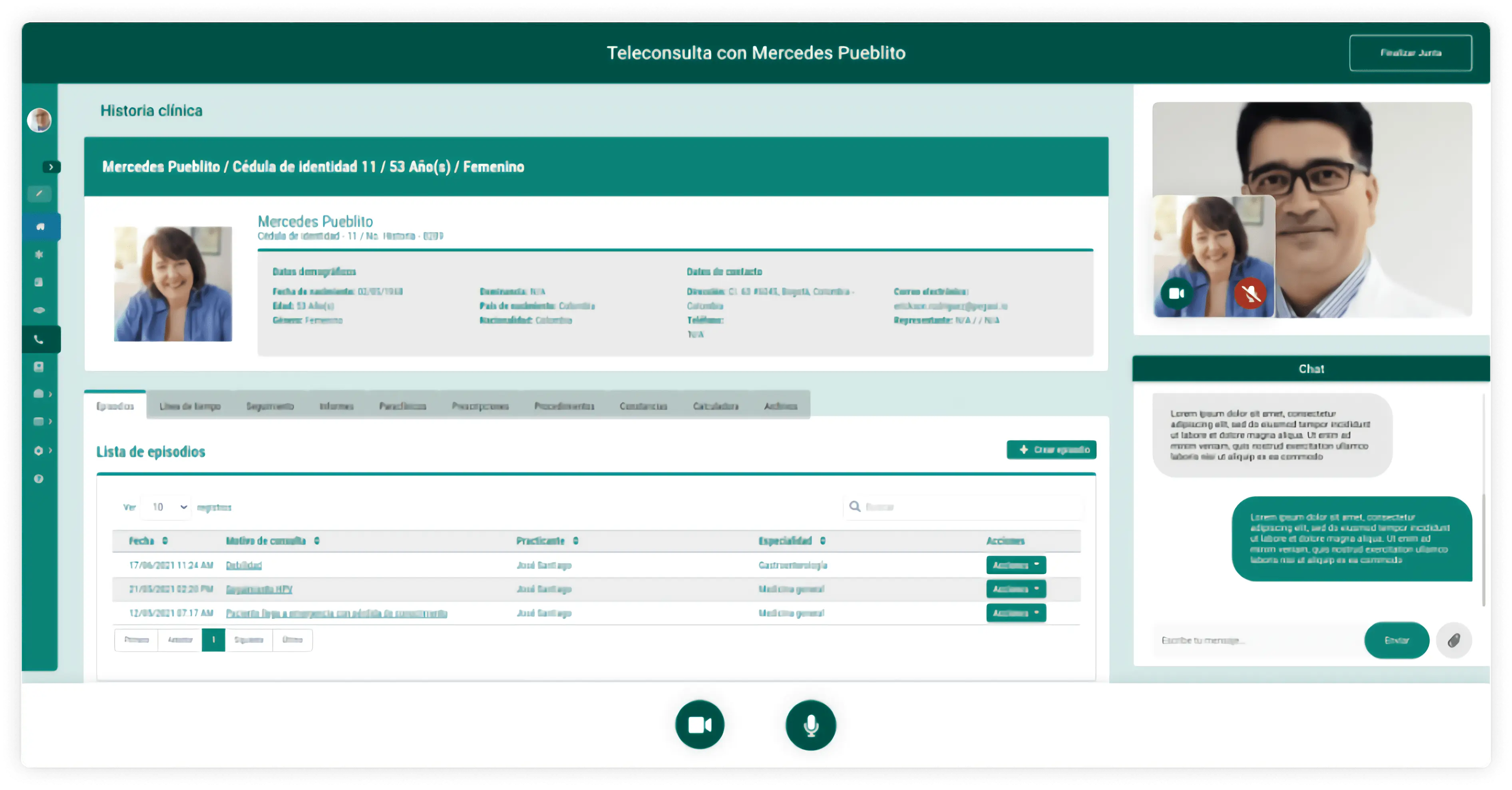Open the Acciones dropdown for the 17/06/2021 episode
The height and width of the screenshot is (790, 1512).
(x=1016, y=565)
